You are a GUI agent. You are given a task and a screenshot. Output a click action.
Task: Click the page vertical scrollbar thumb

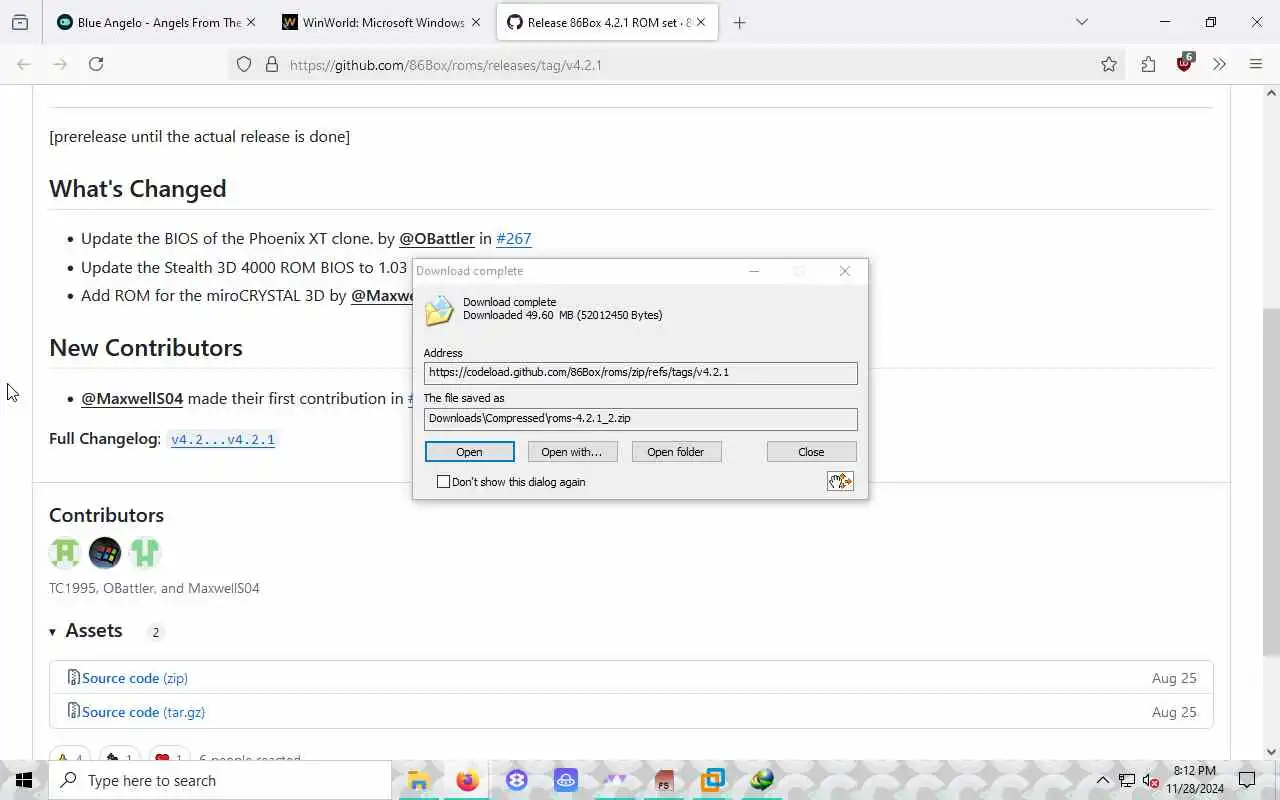(x=1271, y=480)
